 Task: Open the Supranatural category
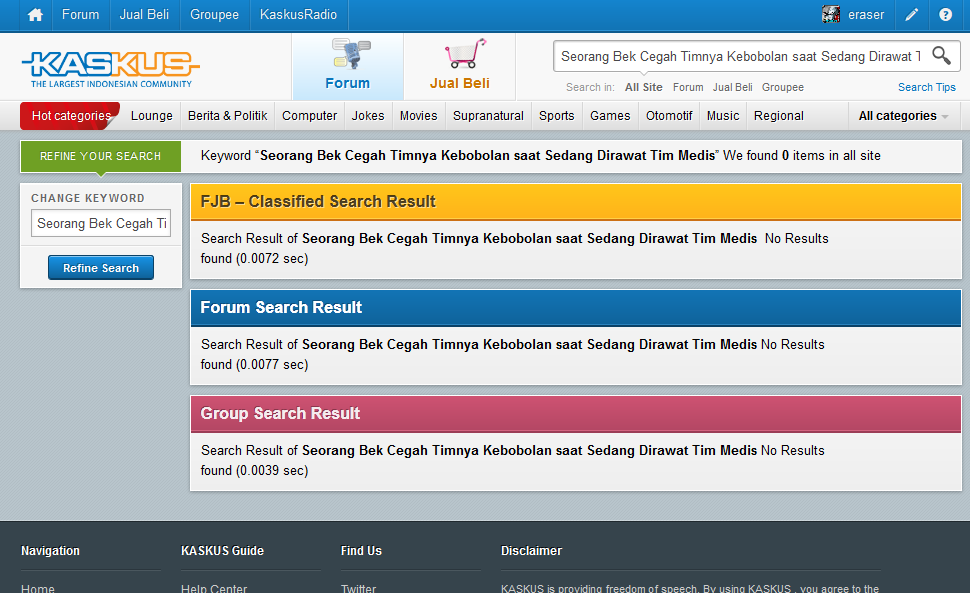(x=488, y=116)
